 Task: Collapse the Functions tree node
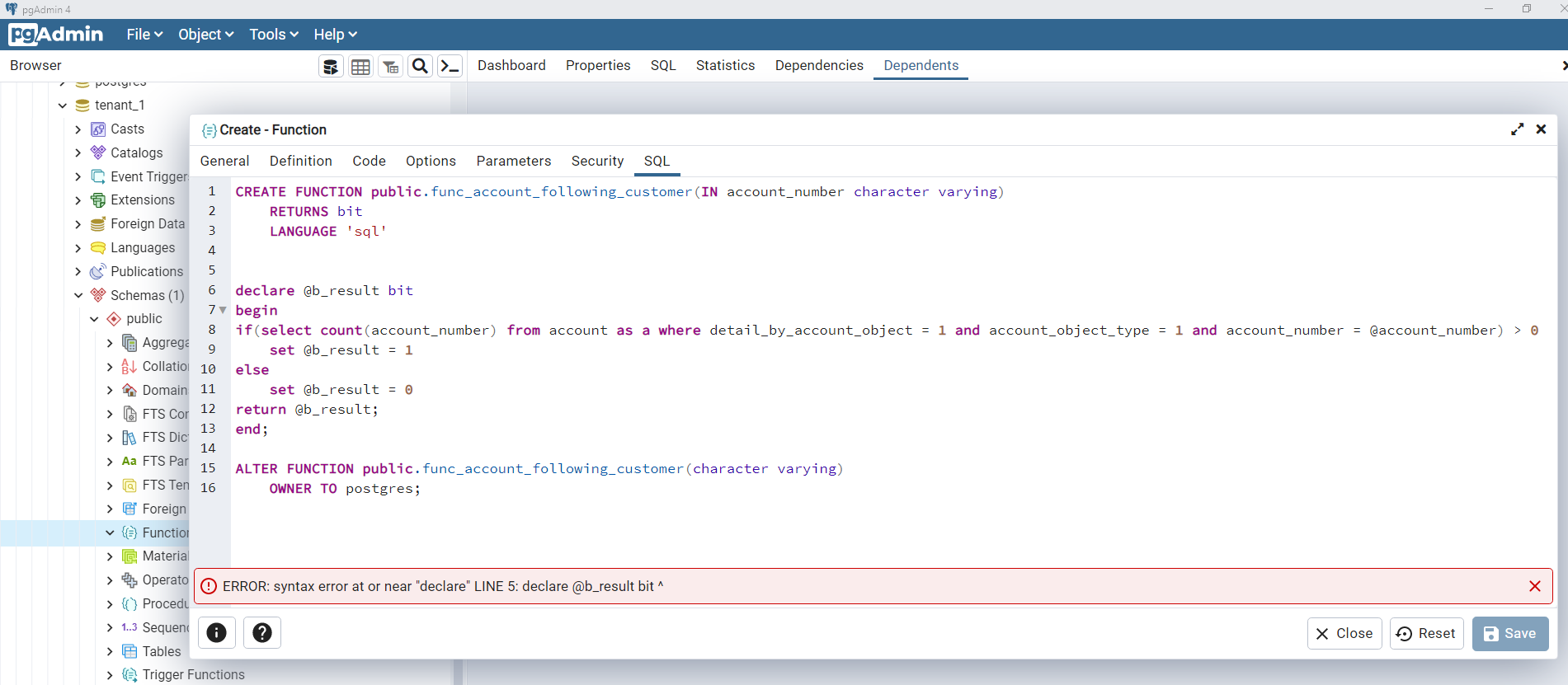coord(110,533)
